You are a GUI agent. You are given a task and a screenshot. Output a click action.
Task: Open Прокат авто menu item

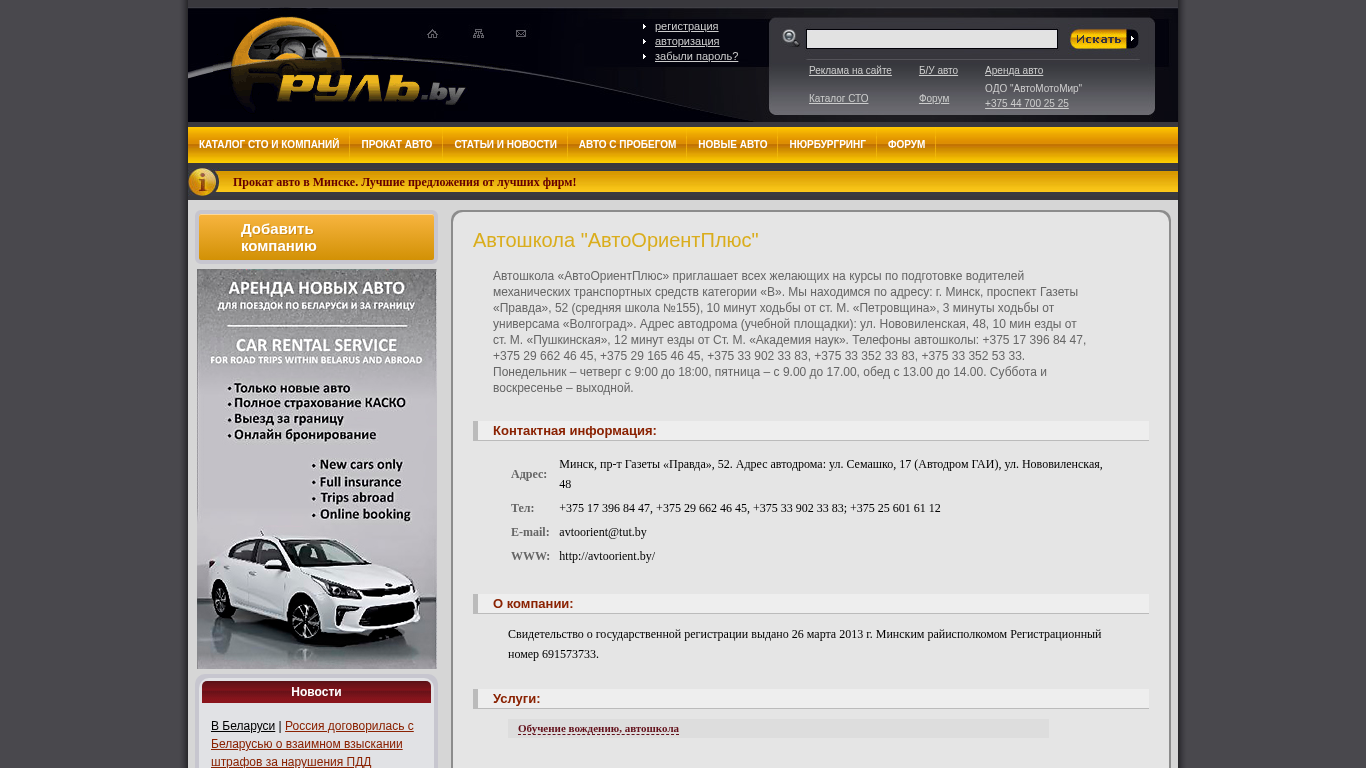point(397,145)
